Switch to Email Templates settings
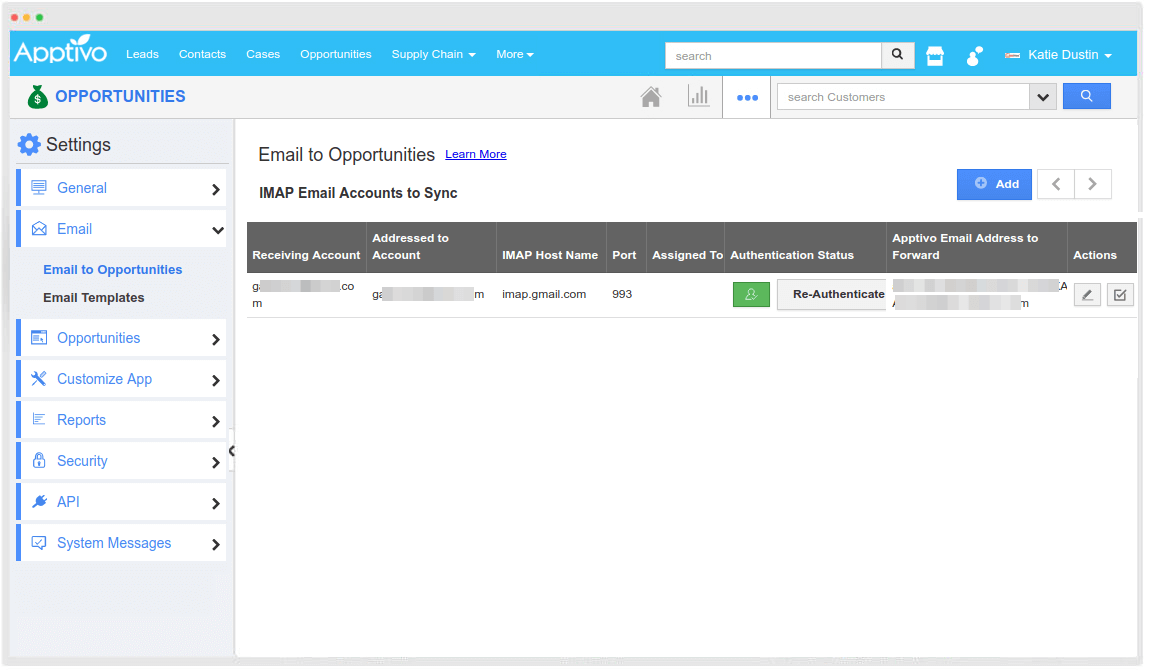The width and height of the screenshot is (1150, 670). tap(95, 297)
